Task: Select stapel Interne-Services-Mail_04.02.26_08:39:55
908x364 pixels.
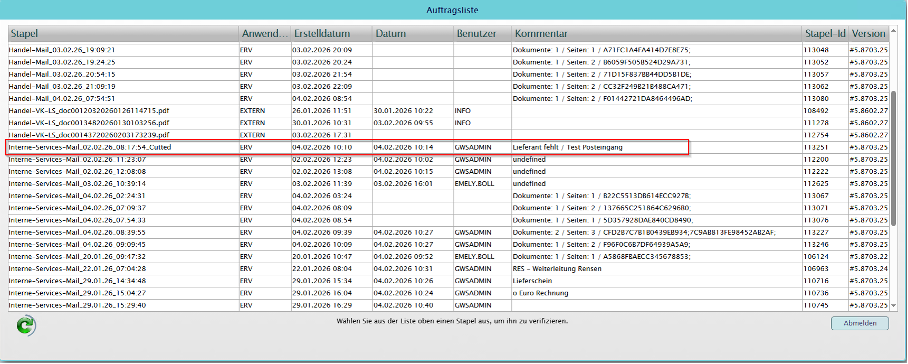Action: point(77,232)
